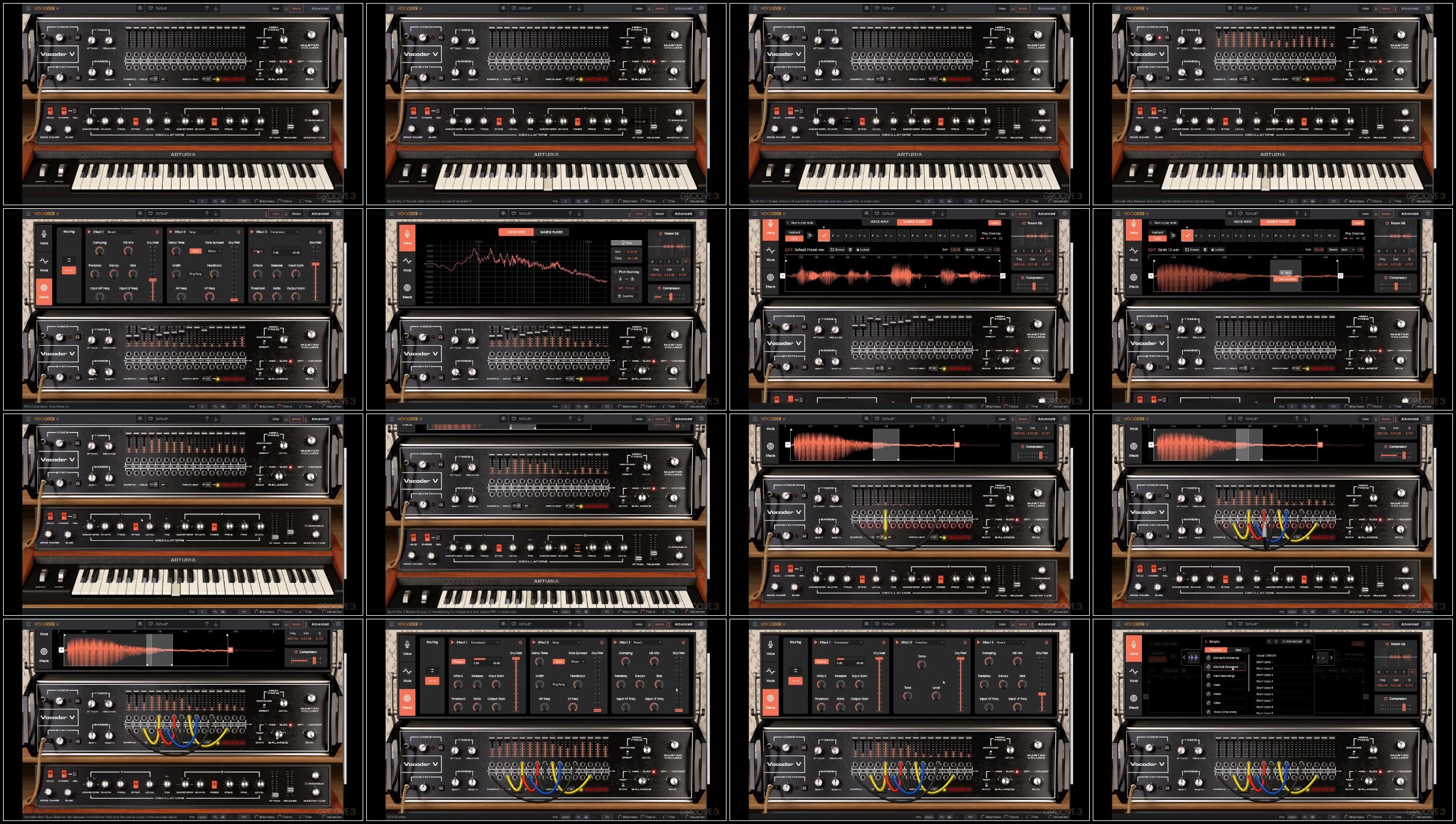Adjust the Tone knob of Effect 2 Overdrive

(907, 696)
